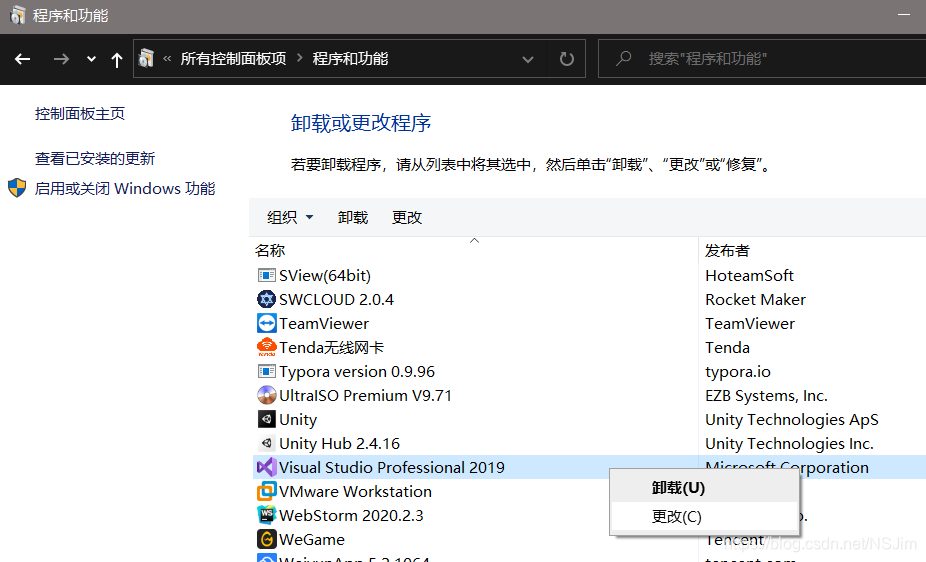Viewport: 926px width, 562px height.
Task: Click publisher Rocket Maker
Action: [755, 299]
